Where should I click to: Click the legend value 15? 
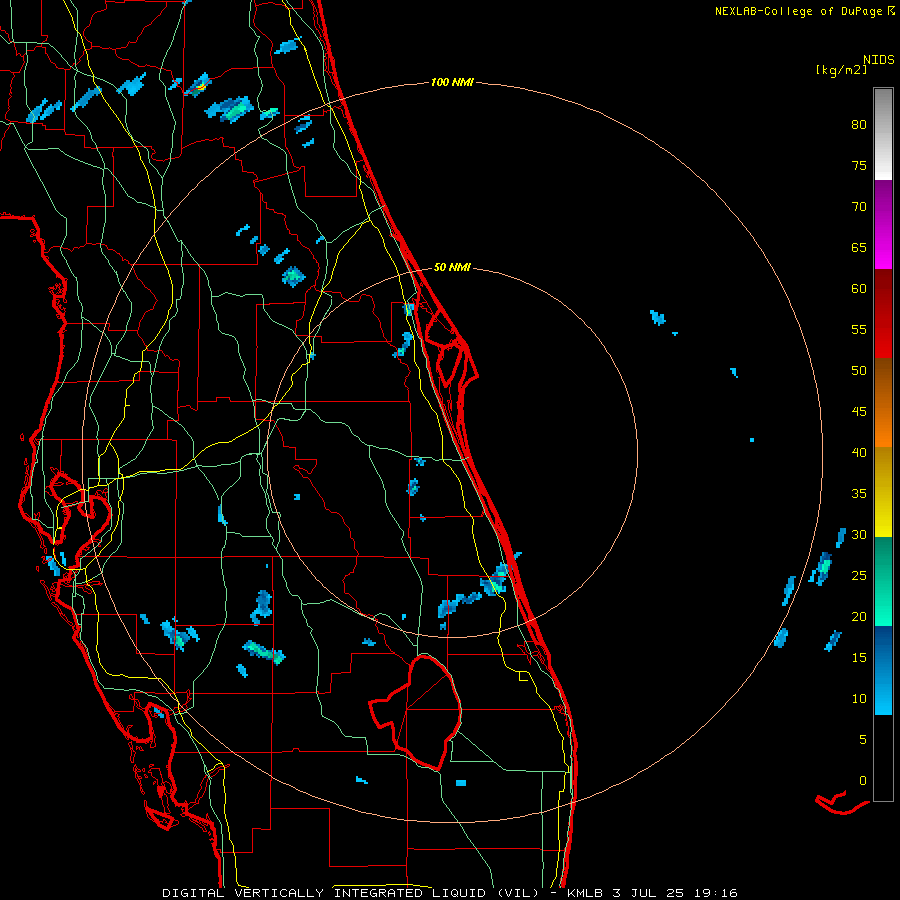(859, 658)
